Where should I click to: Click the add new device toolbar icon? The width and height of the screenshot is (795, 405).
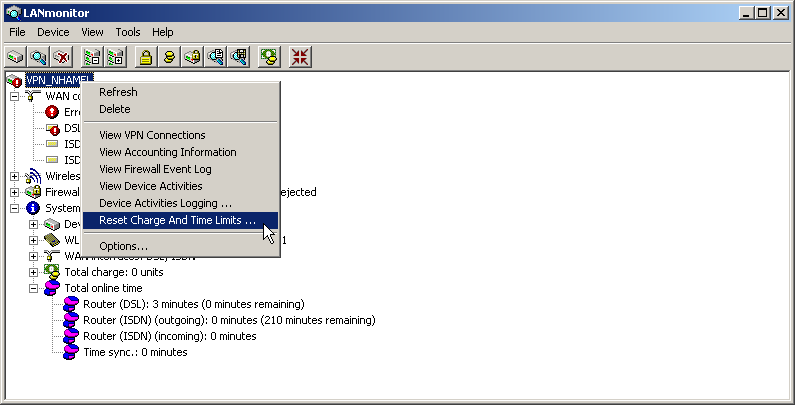coord(17,57)
